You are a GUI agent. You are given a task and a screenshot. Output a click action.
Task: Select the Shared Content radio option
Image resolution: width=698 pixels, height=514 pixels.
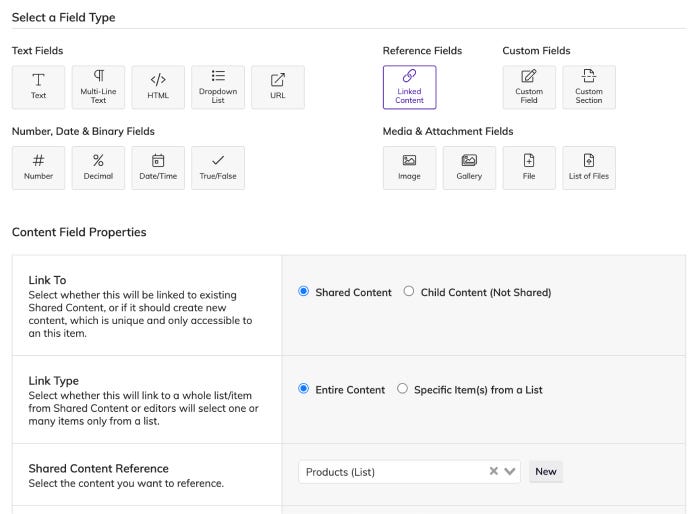304,291
